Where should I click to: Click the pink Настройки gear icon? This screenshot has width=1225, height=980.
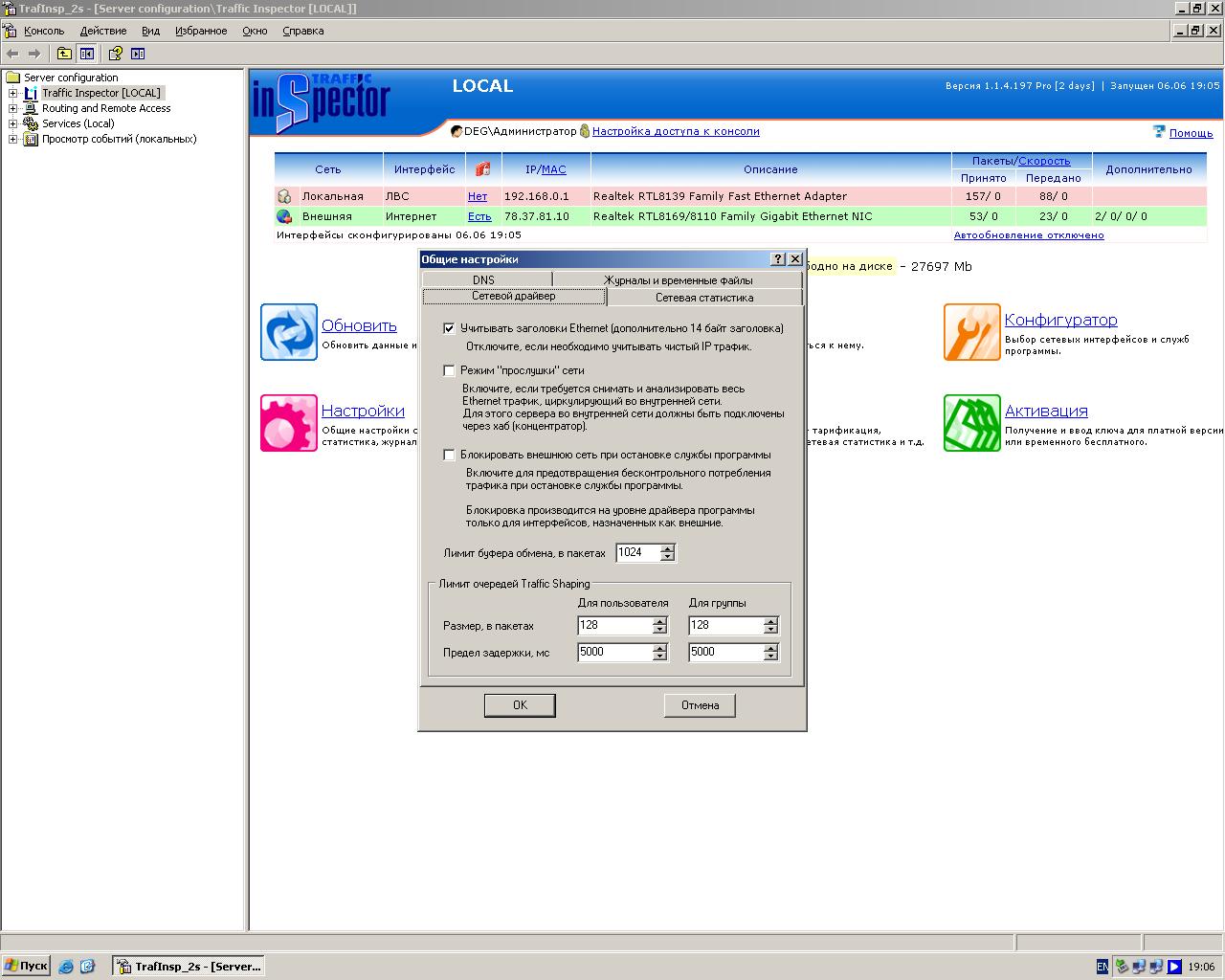click(289, 423)
